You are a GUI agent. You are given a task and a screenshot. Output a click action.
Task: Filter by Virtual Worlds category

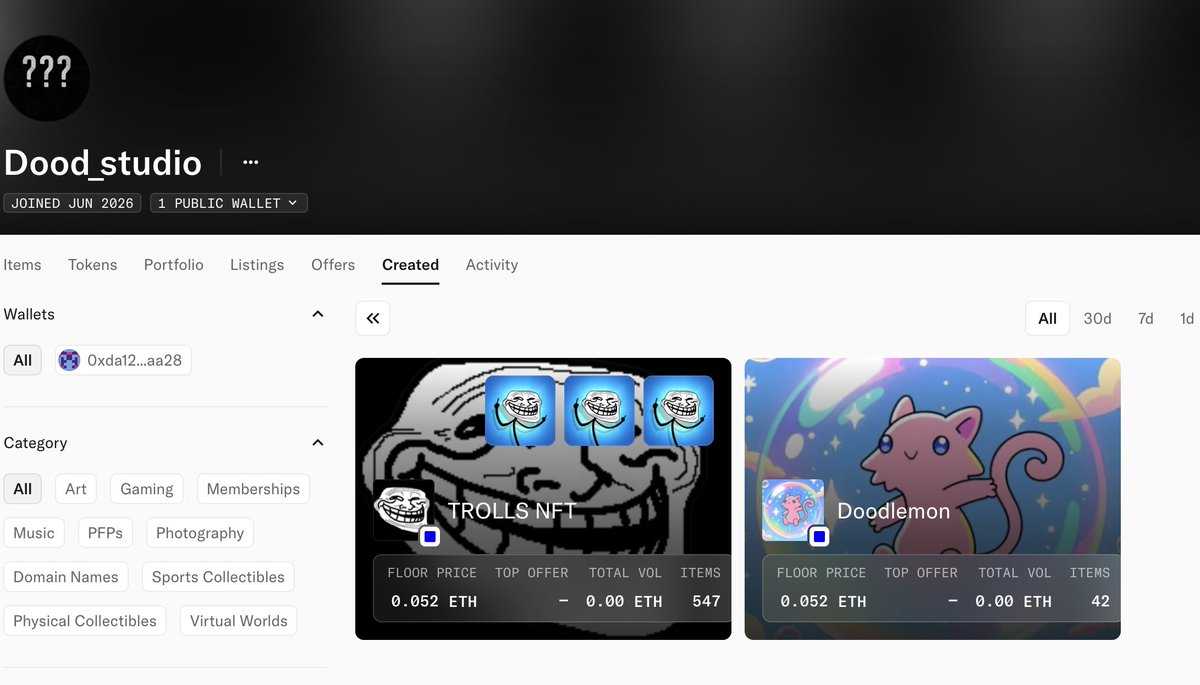239,621
